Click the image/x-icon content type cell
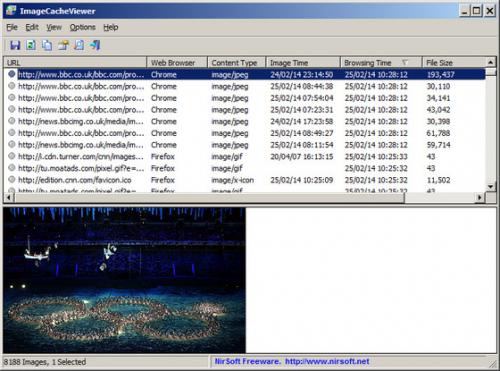Screen dimensions: 500x371 click(x=233, y=180)
